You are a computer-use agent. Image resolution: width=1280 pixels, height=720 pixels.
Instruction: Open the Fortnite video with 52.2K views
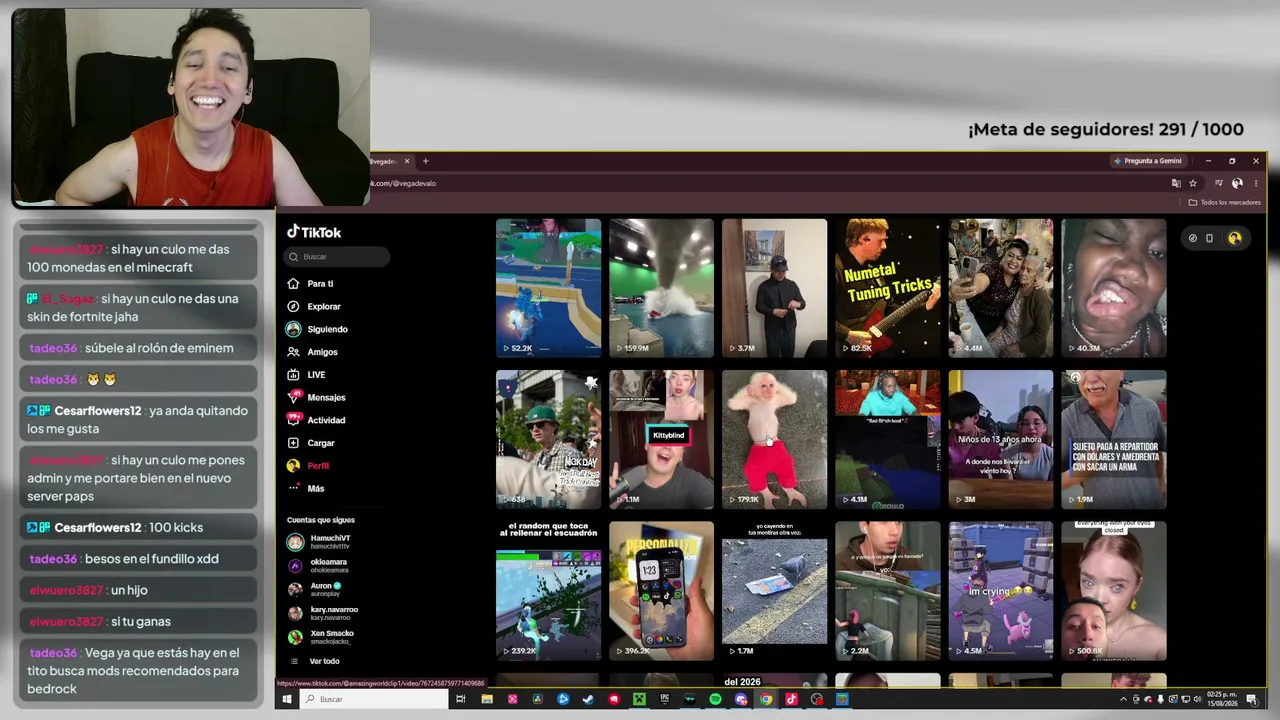click(549, 288)
